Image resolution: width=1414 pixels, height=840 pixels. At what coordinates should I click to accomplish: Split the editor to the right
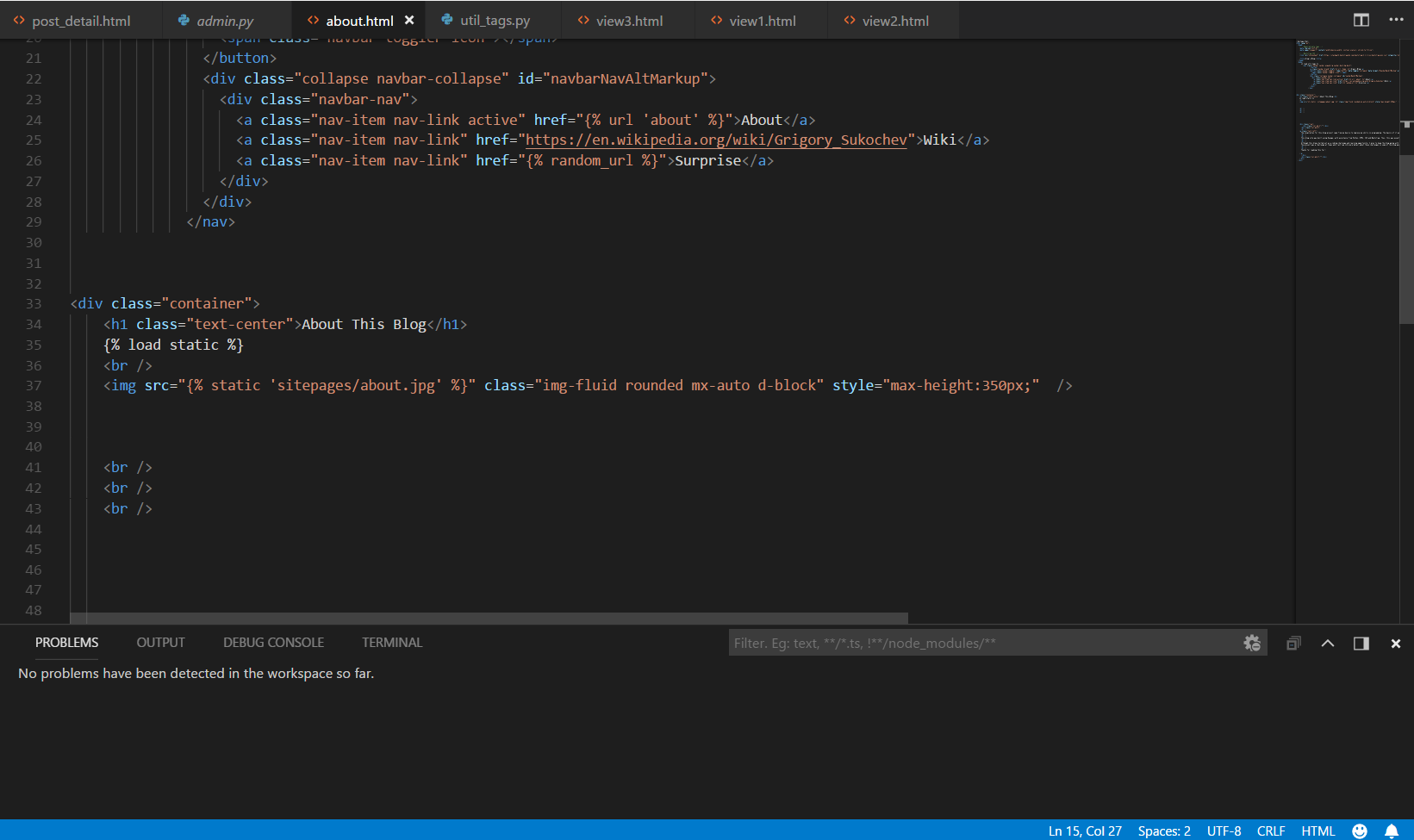pyautogui.click(x=1361, y=20)
